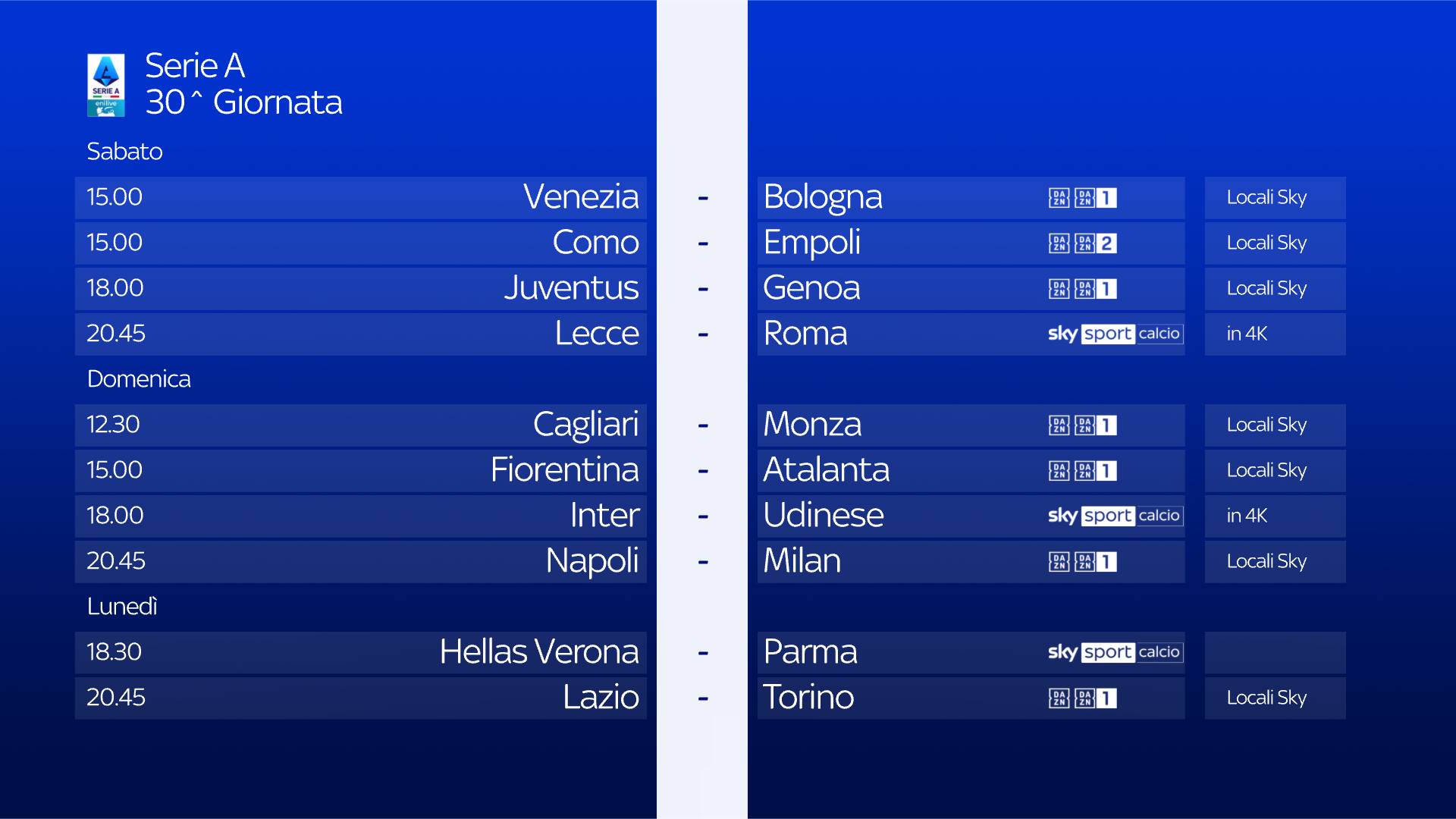Click the DAZN 1 logo beside Genoa
Screen dimensions: 1456x819
1082,289
